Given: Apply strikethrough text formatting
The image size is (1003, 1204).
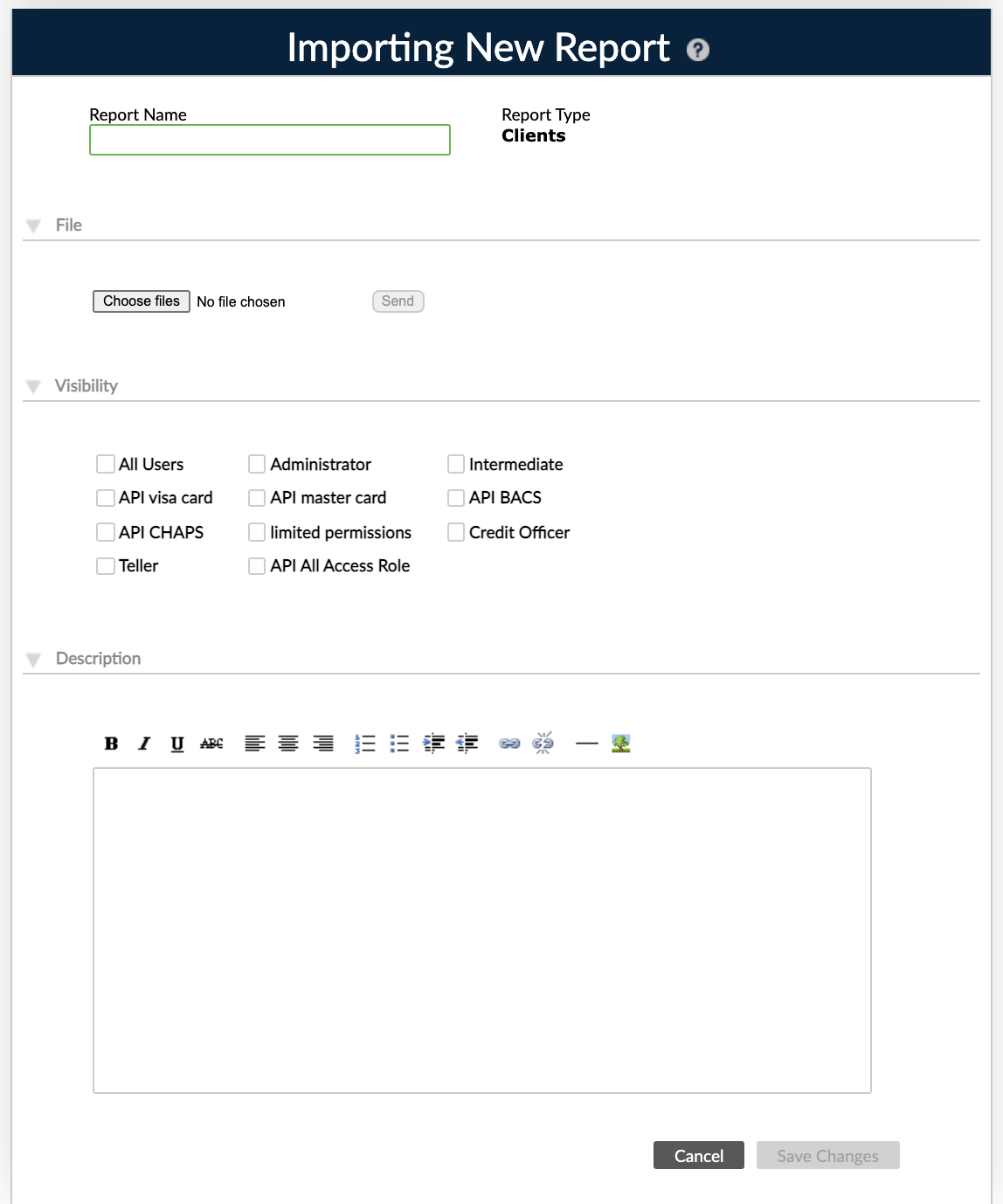Looking at the screenshot, I should (210, 743).
